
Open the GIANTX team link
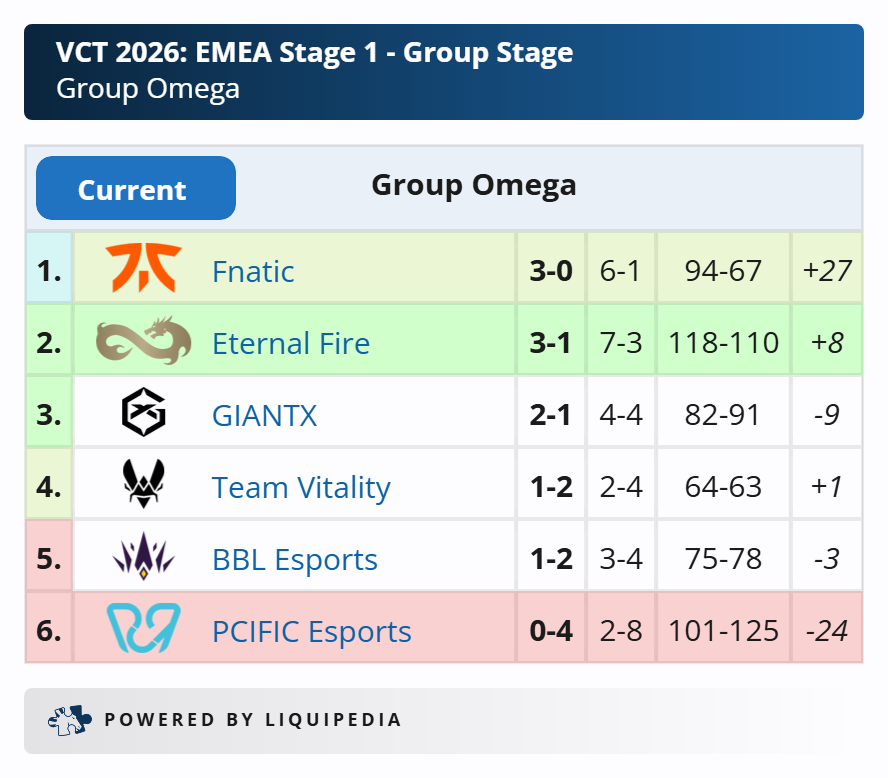(264, 415)
